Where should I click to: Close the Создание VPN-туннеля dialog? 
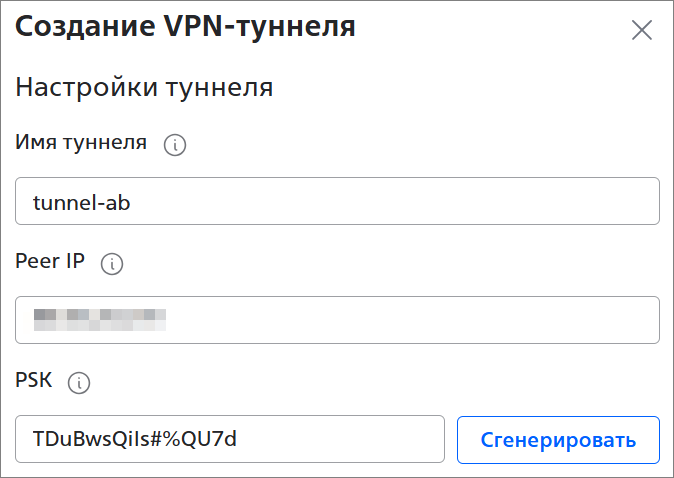coord(642,30)
